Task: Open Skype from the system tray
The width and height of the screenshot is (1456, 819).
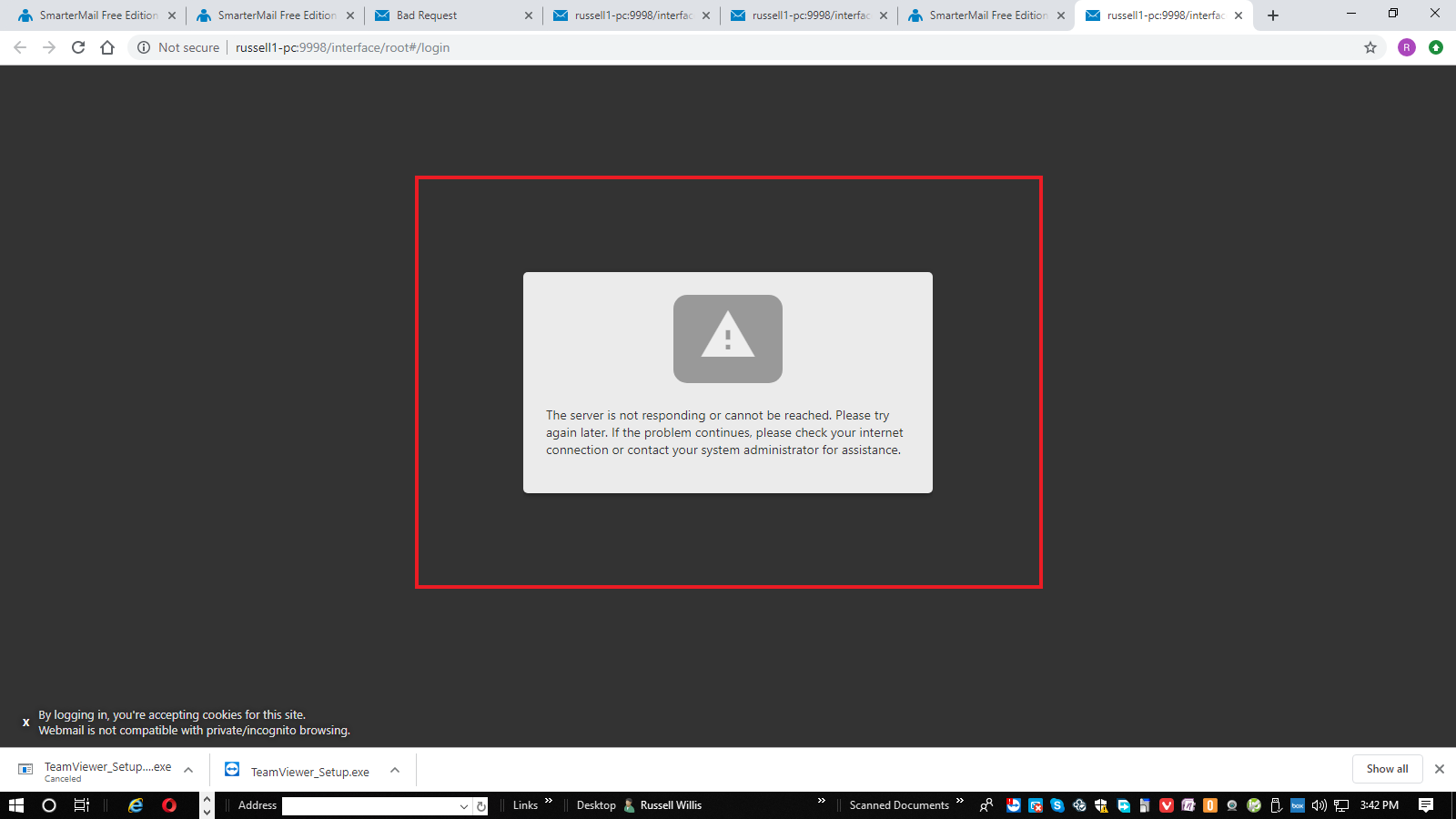Action: point(1057,805)
